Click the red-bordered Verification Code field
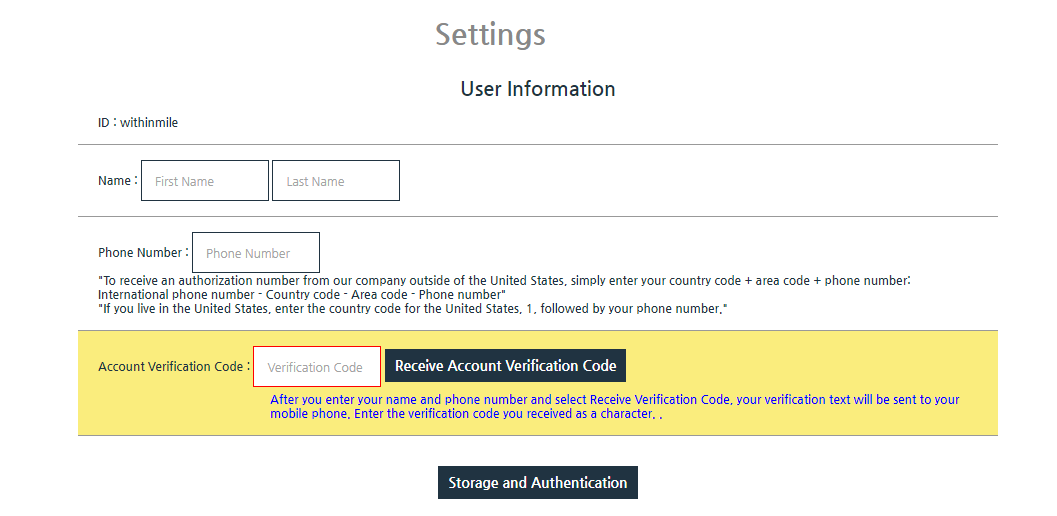1057x516 pixels. pos(317,366)
